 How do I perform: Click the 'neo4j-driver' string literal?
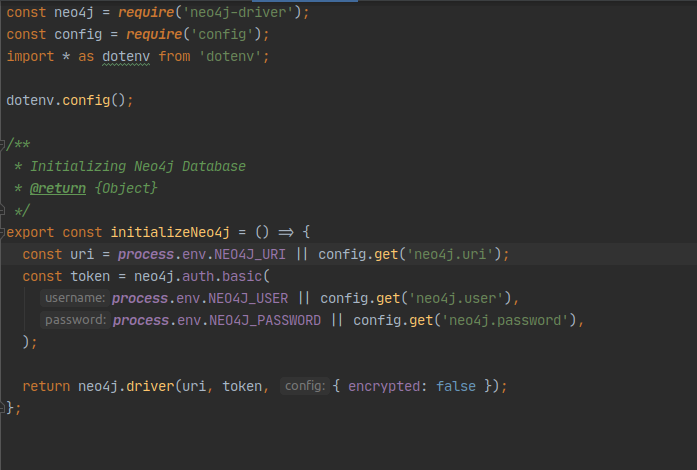pos(238,12)
